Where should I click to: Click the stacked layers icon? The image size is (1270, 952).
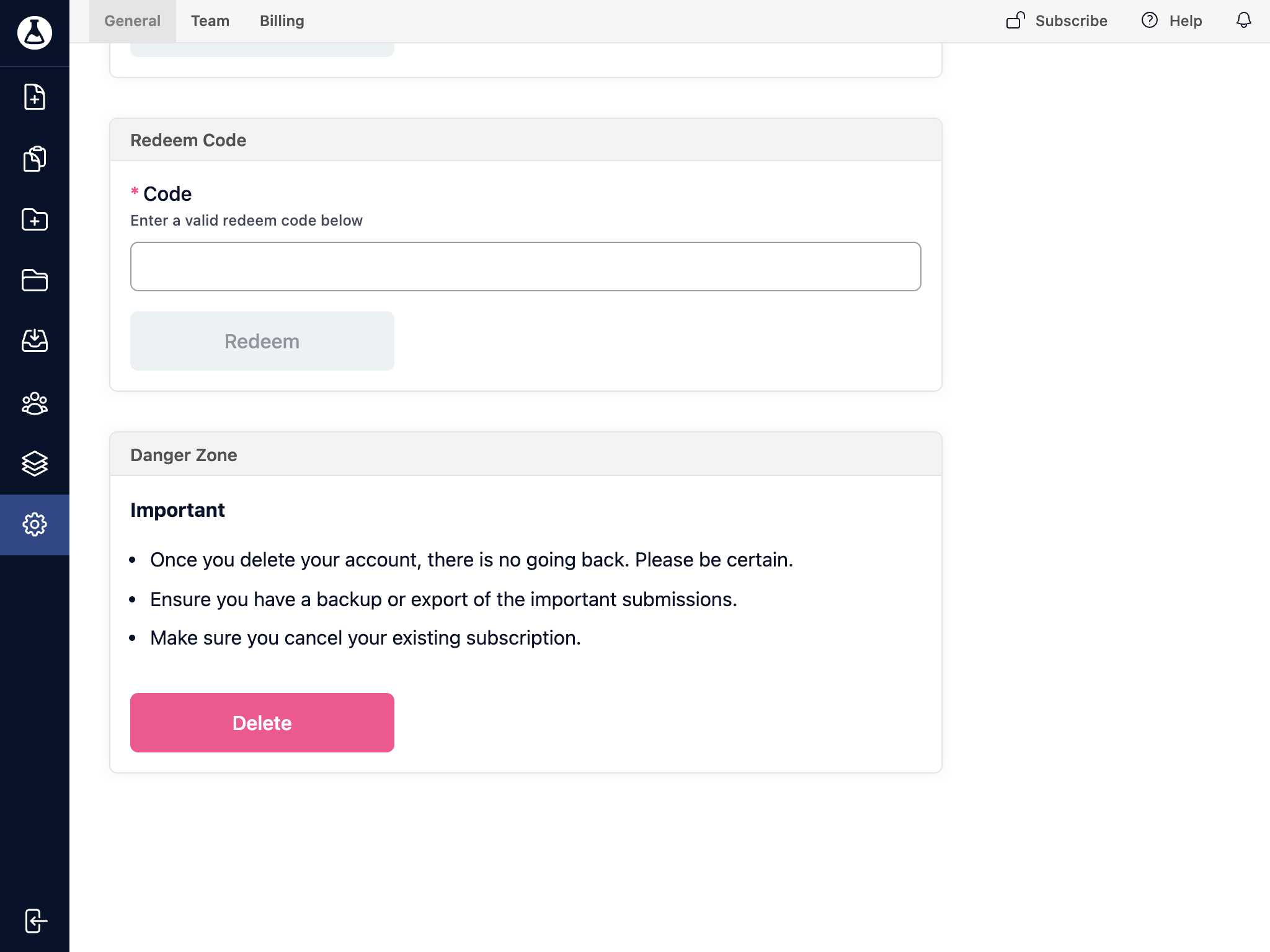coord(35,464)
